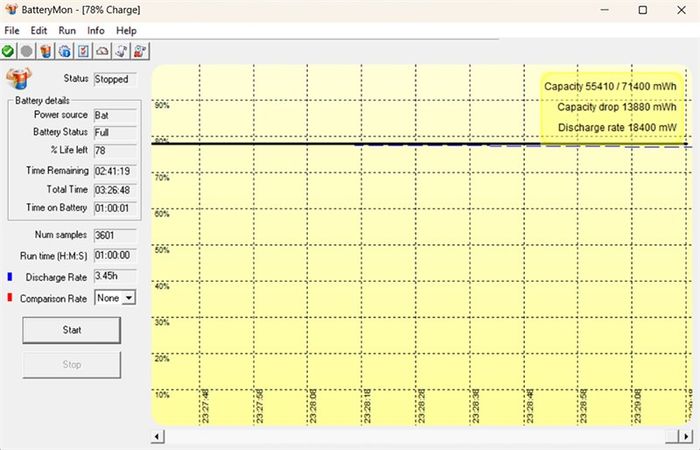The image size is (700, 450).
Task: Click the checklist clipboard toolbar icon
Action: [x=84, y=50]
